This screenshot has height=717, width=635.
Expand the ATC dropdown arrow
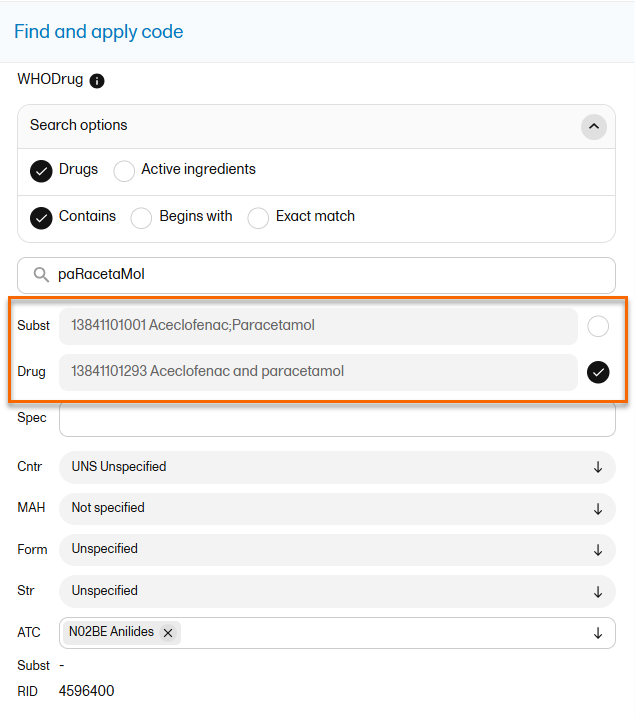[x=598, y=633]
